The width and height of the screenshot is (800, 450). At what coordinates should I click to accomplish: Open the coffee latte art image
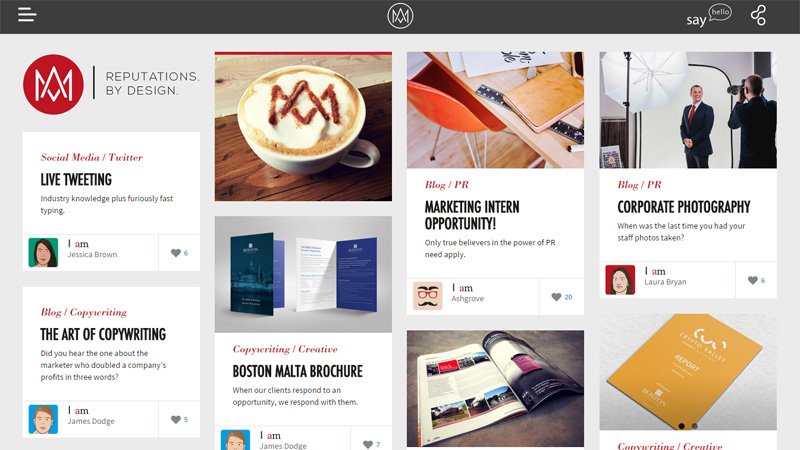(303, 127)
